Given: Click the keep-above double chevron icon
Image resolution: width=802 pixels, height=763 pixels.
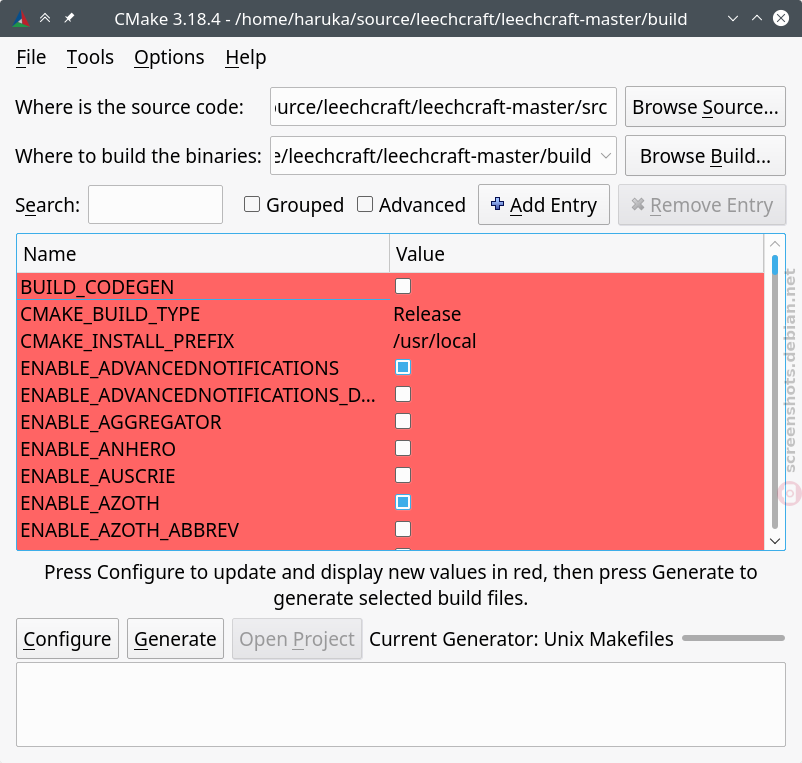Looking at the screenshot, I should (x=45, y=18).
